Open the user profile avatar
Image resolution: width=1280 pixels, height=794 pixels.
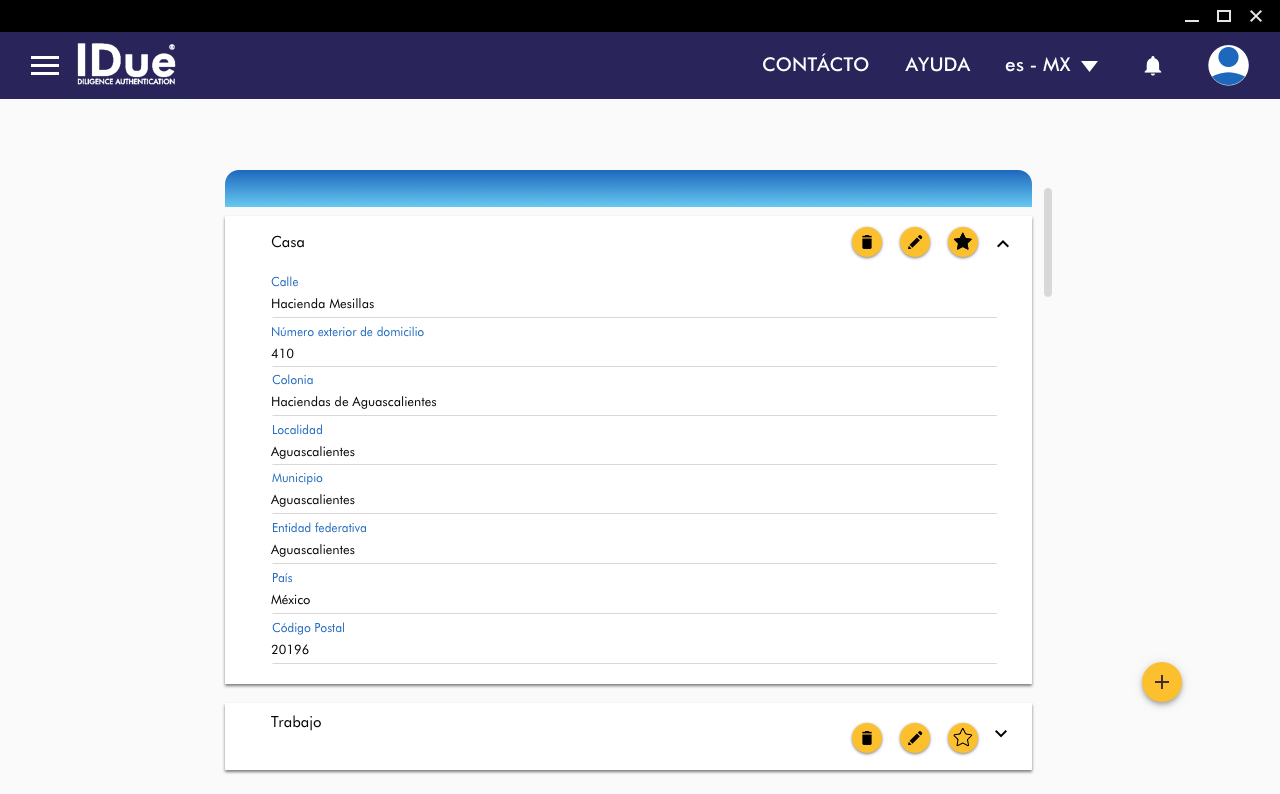(1228, 66)
